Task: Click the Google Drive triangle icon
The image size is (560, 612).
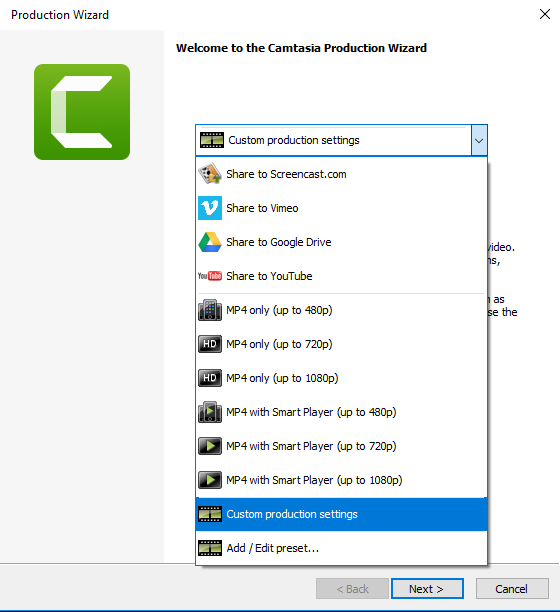Action: 210,242
